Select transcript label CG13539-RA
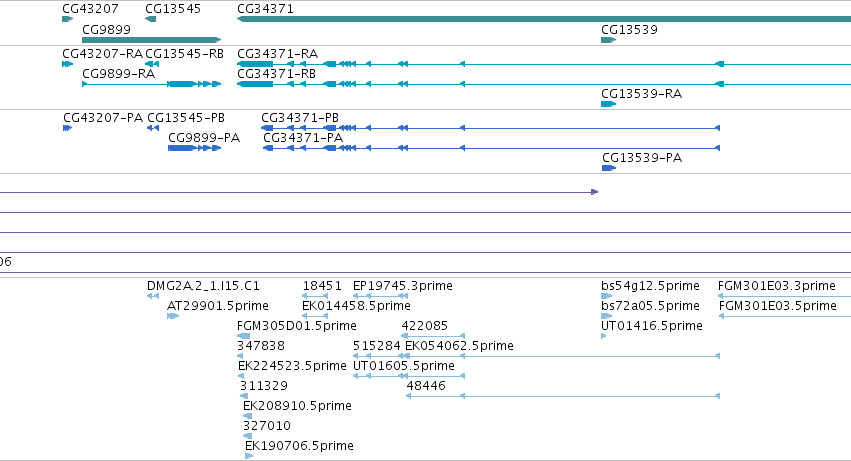Viewport: 851px width, 461px height. pyautogui.click(x=642, y=93)
